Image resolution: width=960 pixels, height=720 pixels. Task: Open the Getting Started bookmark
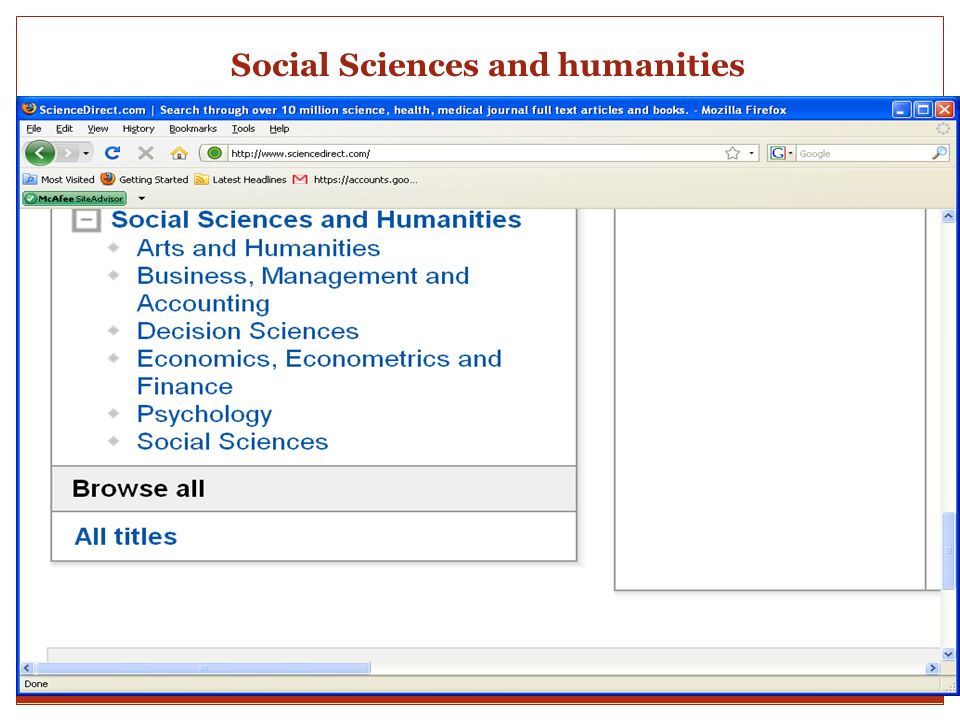[144, 179]
